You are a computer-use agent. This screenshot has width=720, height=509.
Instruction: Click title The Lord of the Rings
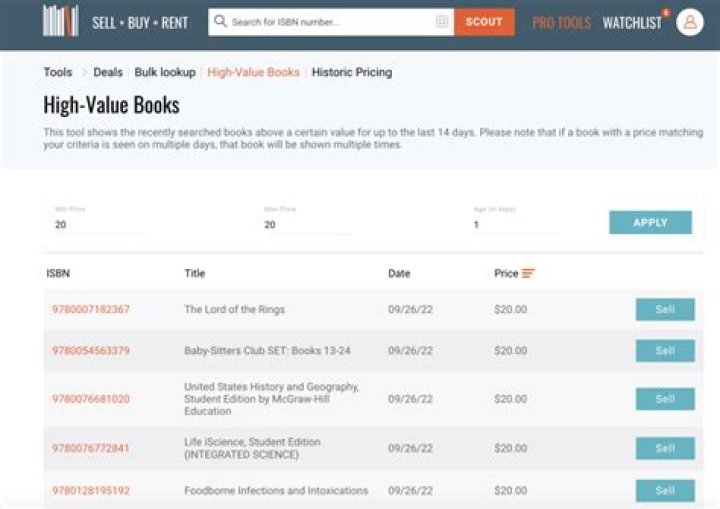[x=235, y=309]
